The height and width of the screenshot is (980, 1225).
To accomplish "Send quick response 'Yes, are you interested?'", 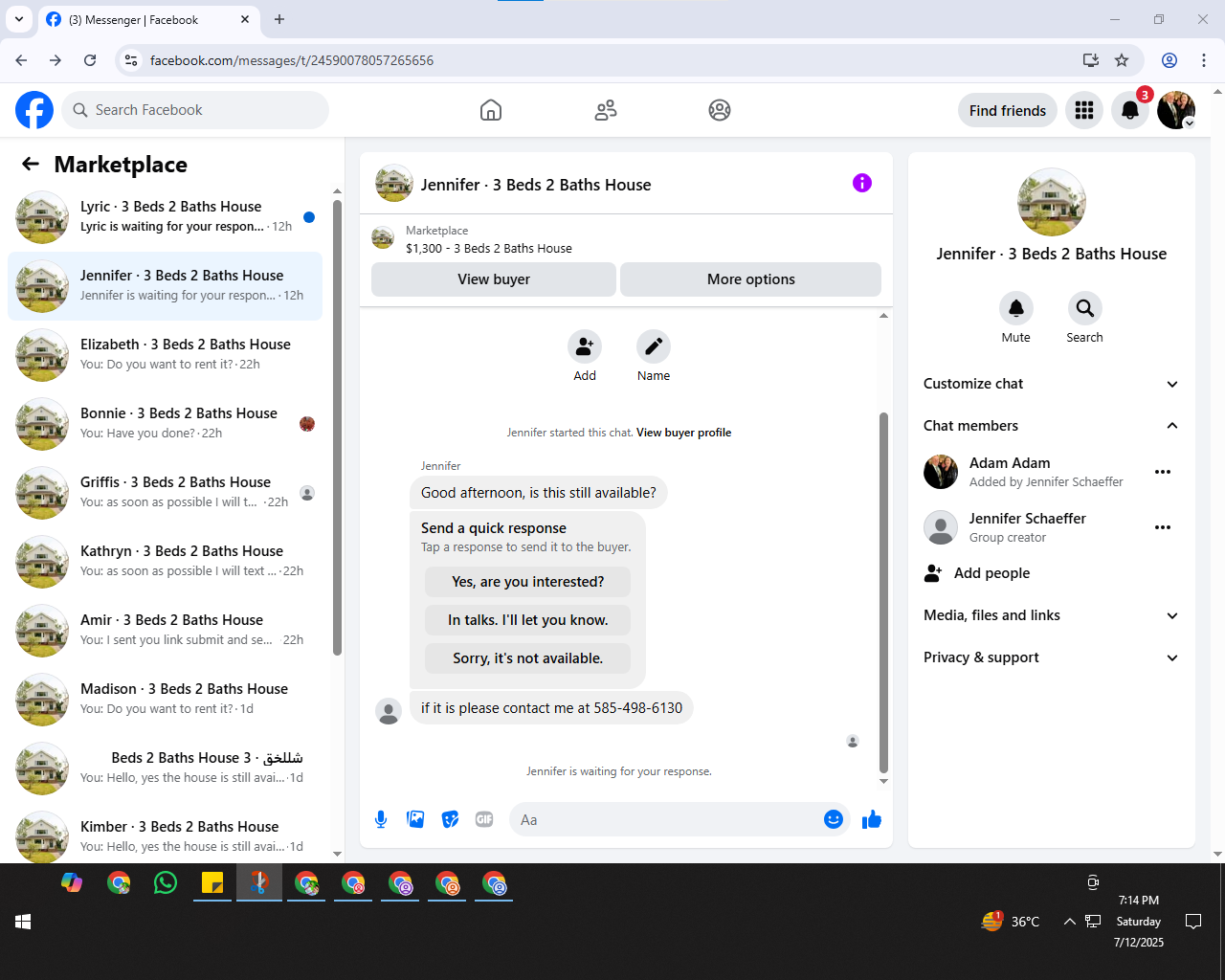I will point(528,582).
